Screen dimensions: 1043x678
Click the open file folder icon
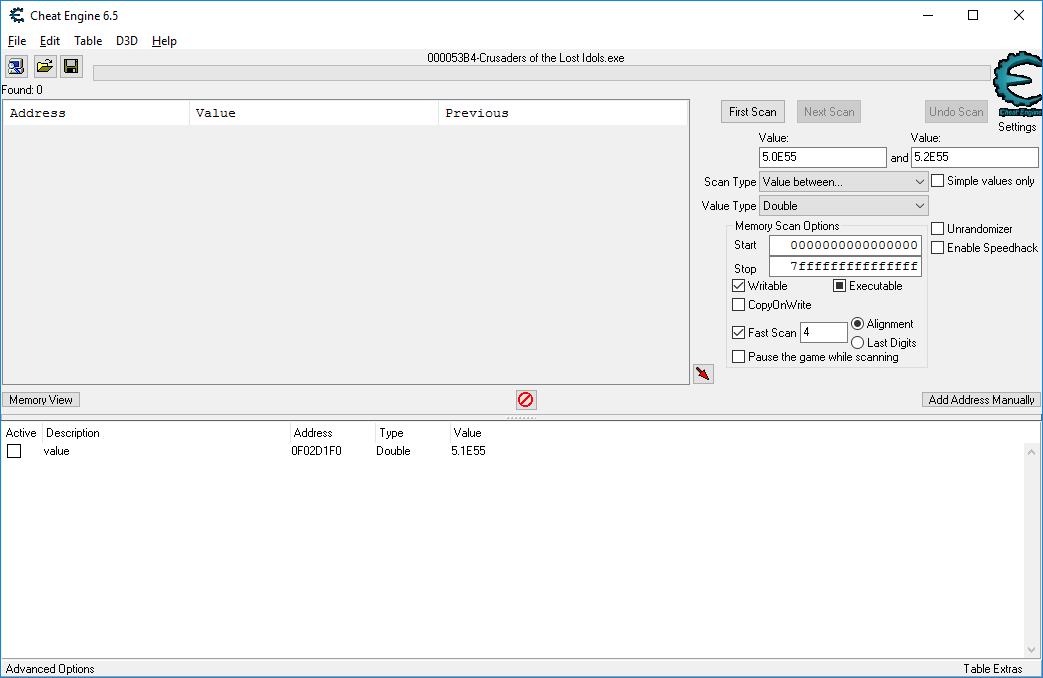[44, 67]
